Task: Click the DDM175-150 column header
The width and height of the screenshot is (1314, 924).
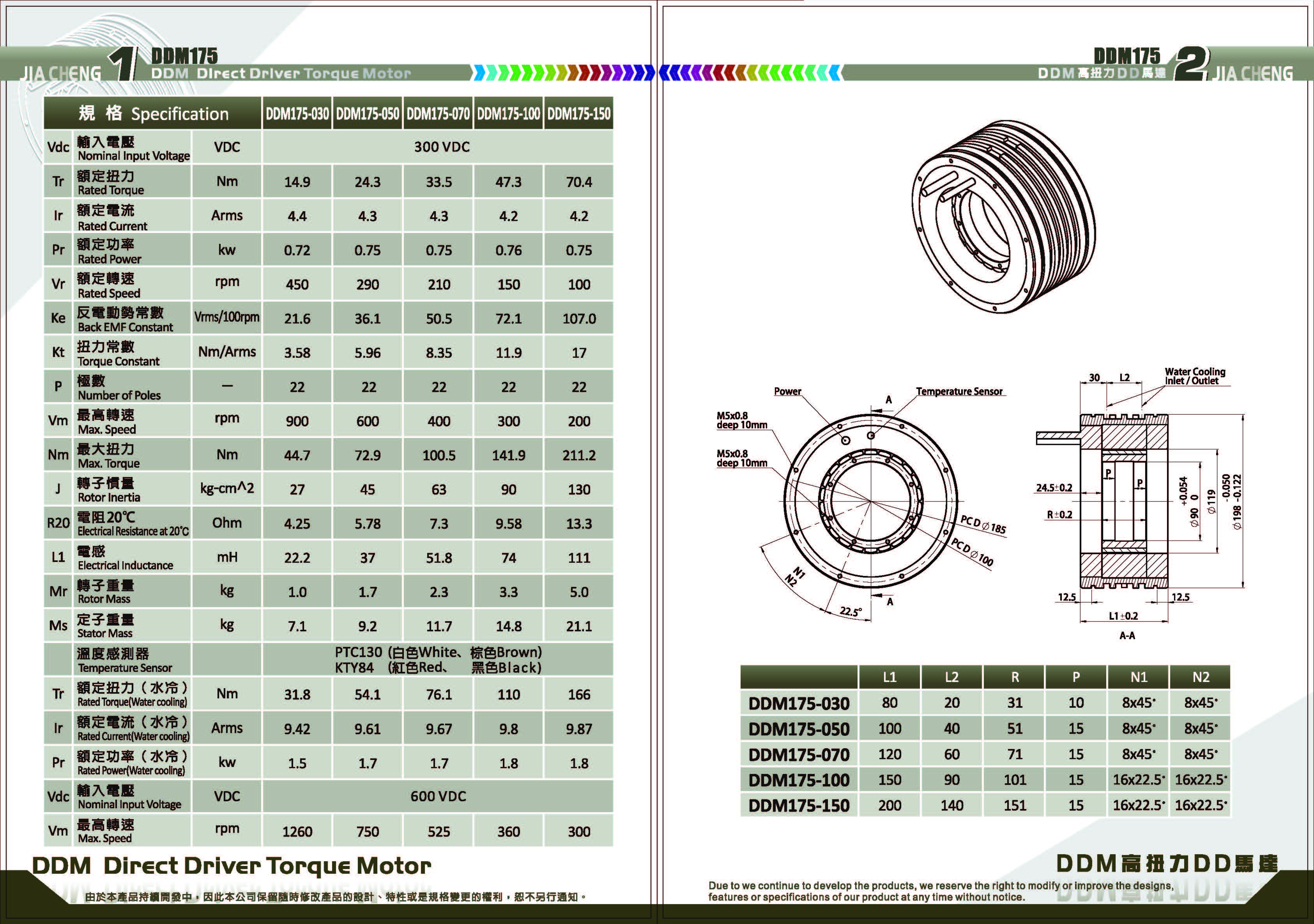Action: 578,114
